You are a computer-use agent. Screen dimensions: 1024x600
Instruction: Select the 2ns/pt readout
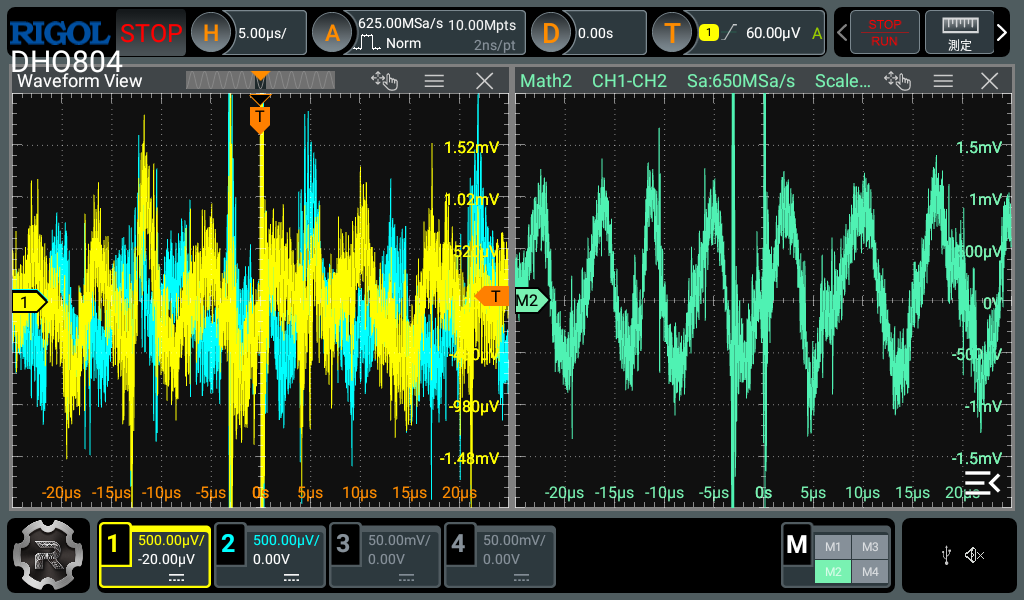pyautogui.click(x=494, y=45)
